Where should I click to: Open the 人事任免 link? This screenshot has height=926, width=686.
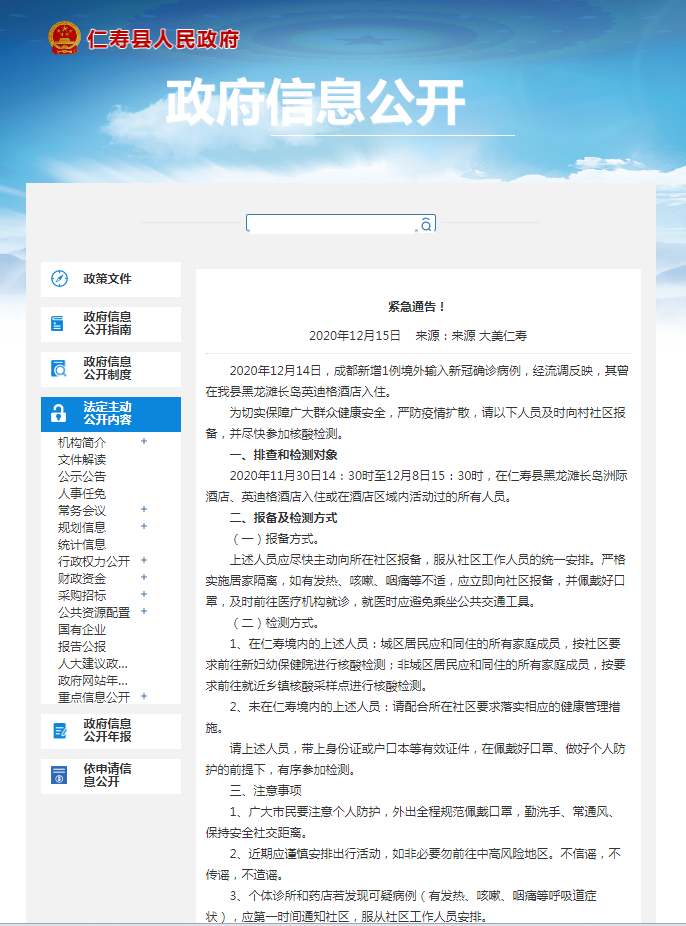82,494
